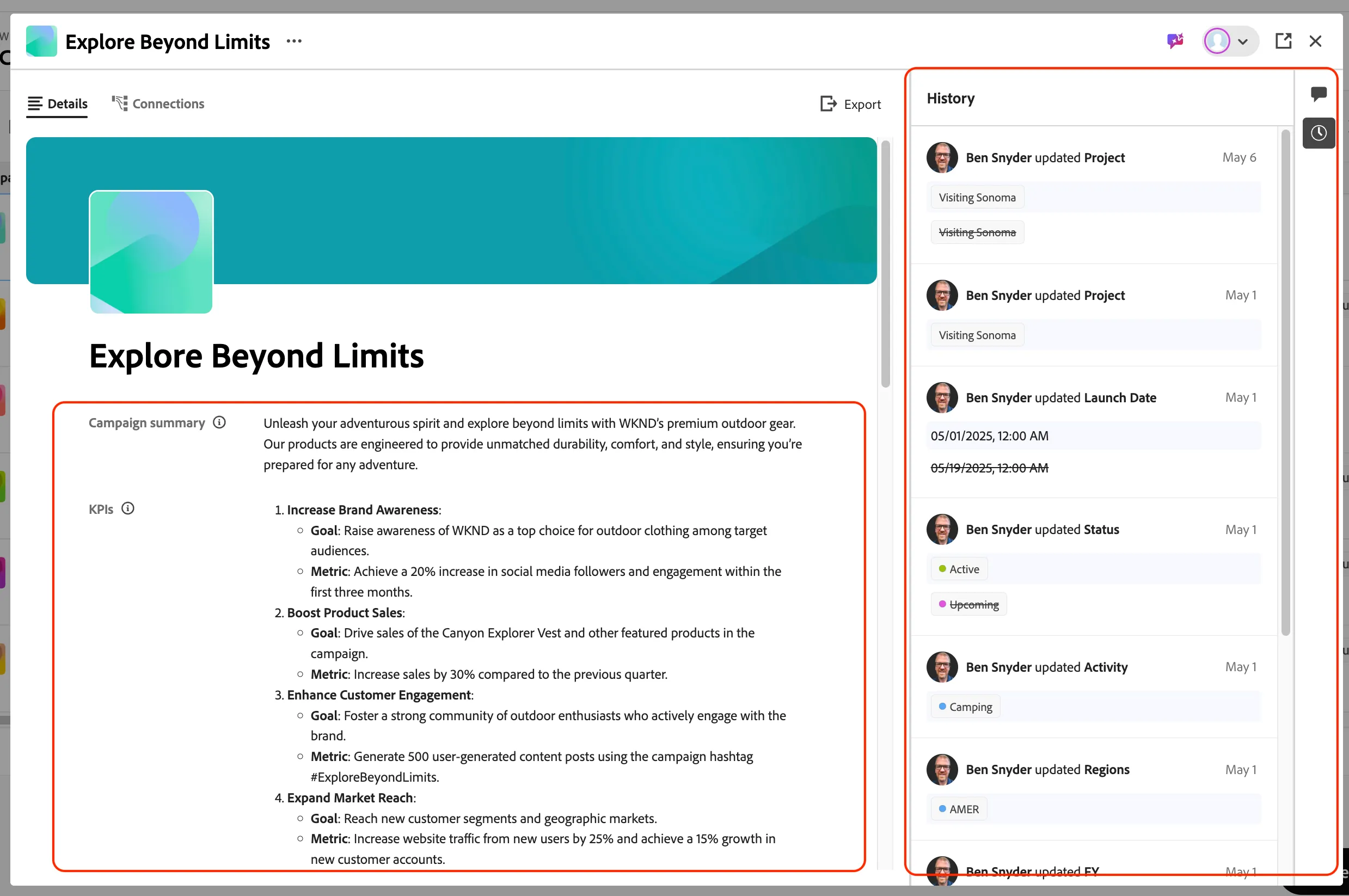Screen dimensions: 1349x896
Task: Click the Campaign summary info icon
Action: coord(219,422)
